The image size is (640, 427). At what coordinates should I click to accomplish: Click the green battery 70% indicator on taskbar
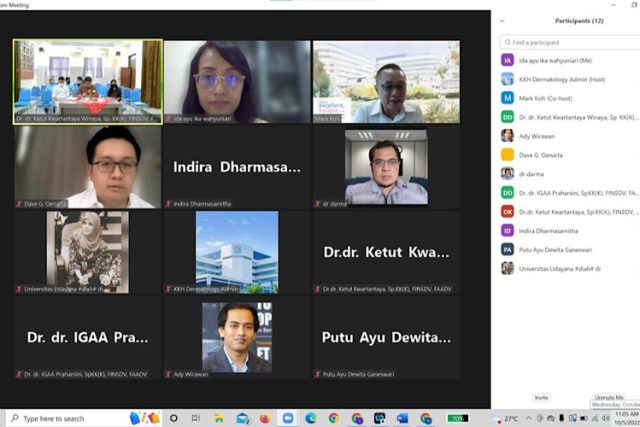point(458,418)
